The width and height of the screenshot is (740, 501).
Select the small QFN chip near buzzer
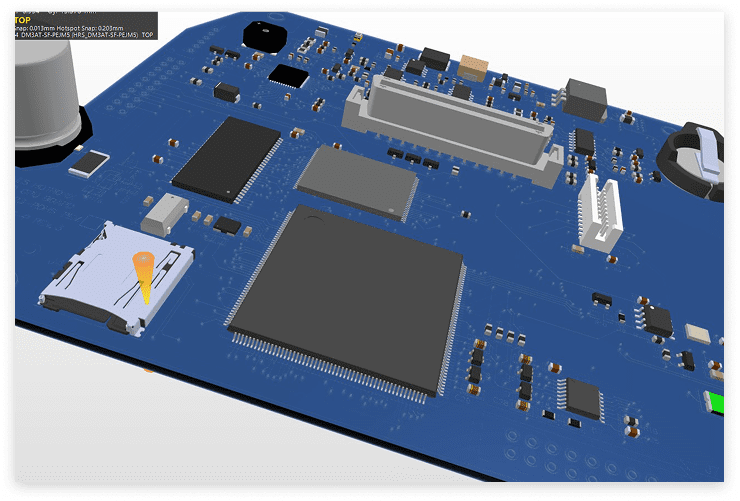tap(289, 75)
